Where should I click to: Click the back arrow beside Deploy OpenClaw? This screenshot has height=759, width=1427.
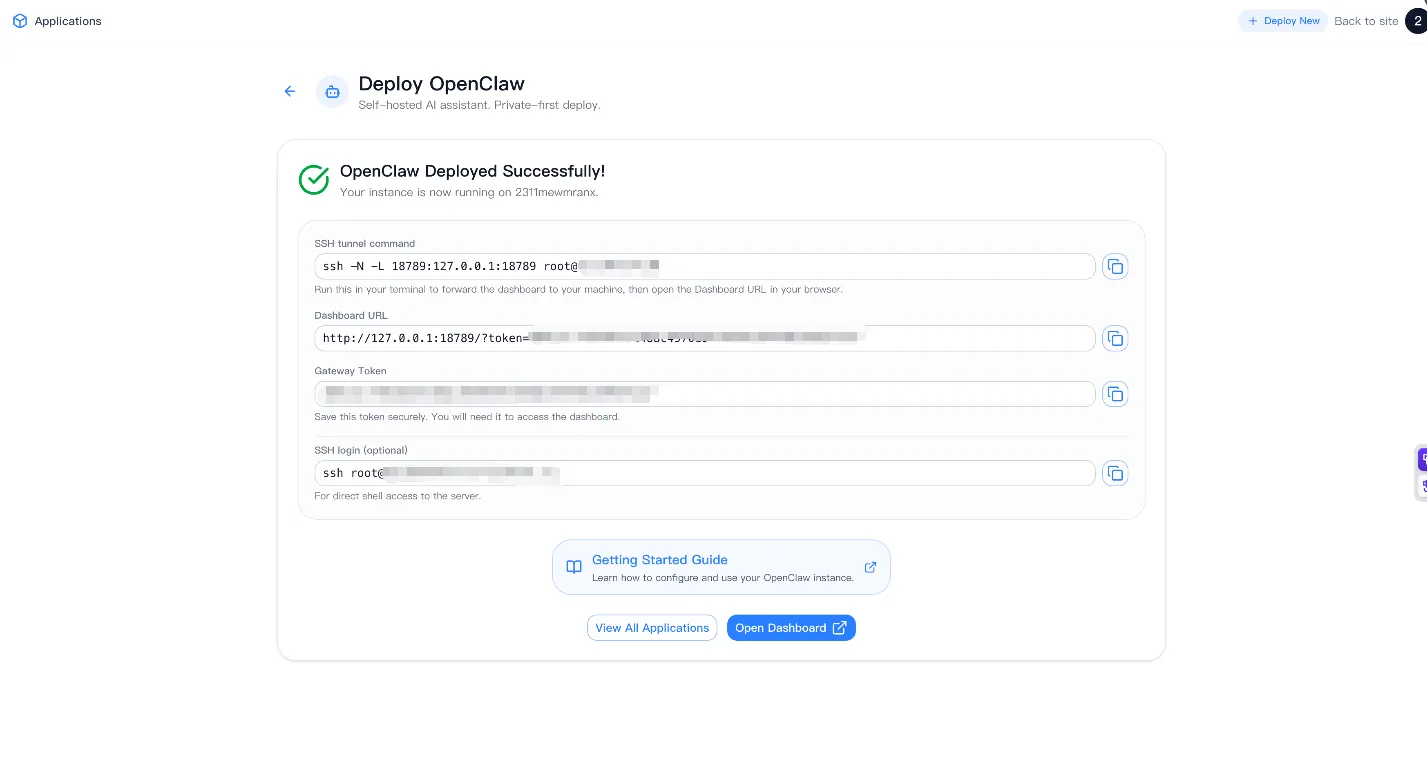(x=290, y=91)
